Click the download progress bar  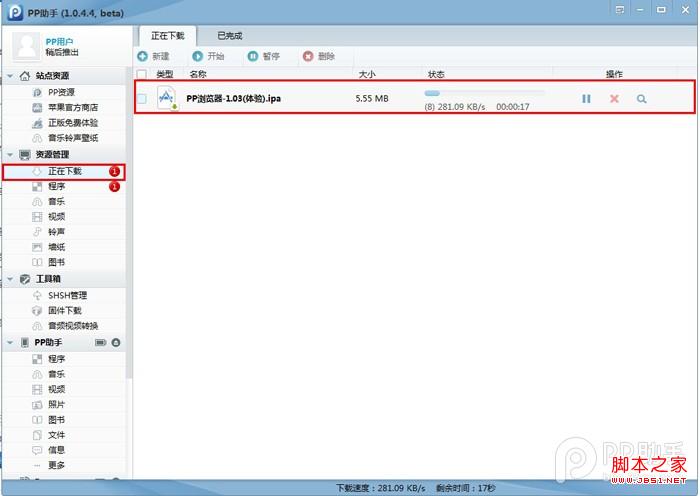coord(485,93)
